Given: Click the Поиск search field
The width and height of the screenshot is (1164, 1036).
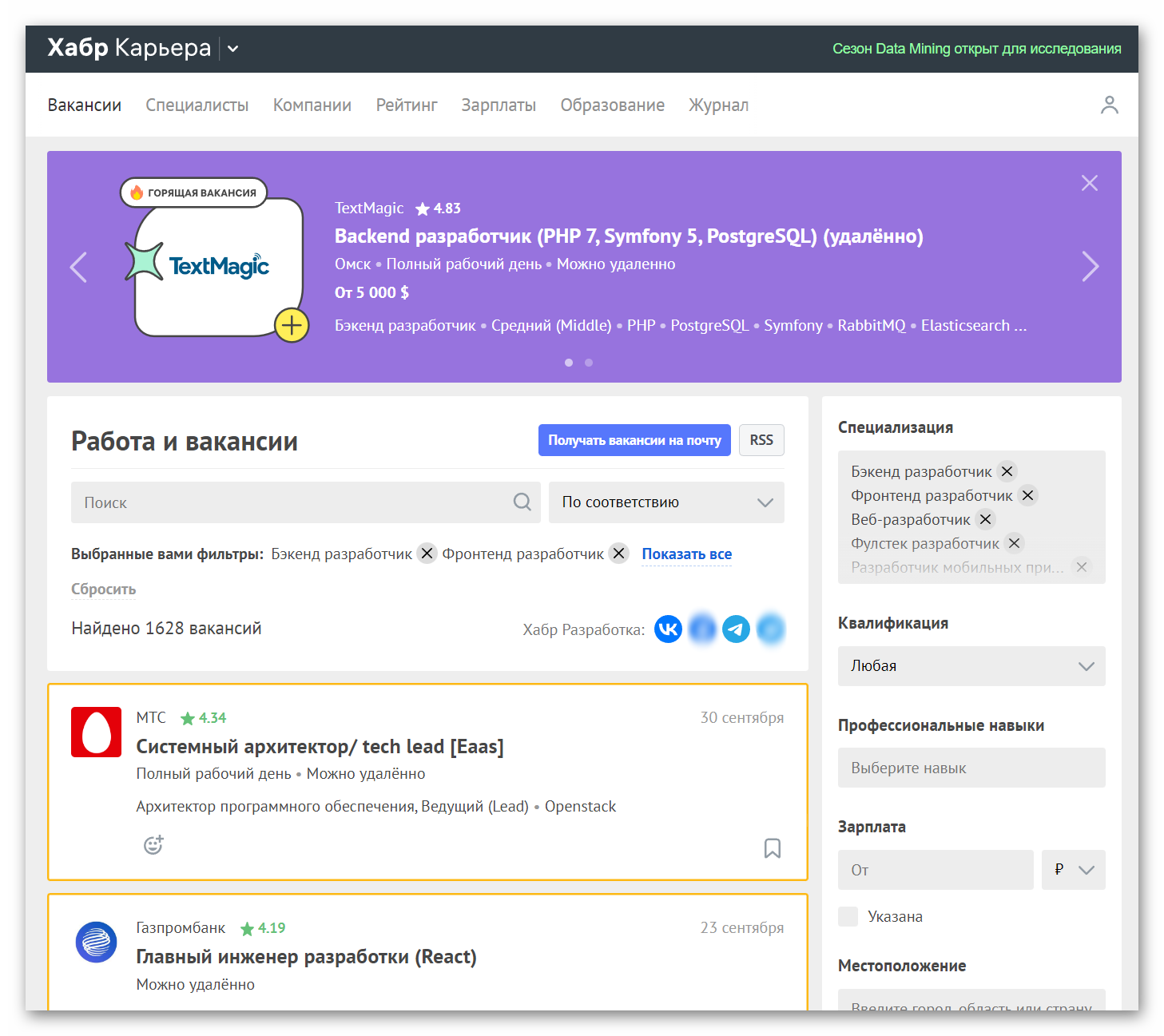Looking at the screenshot, I should pyautogui.click(x=306, y=502).
